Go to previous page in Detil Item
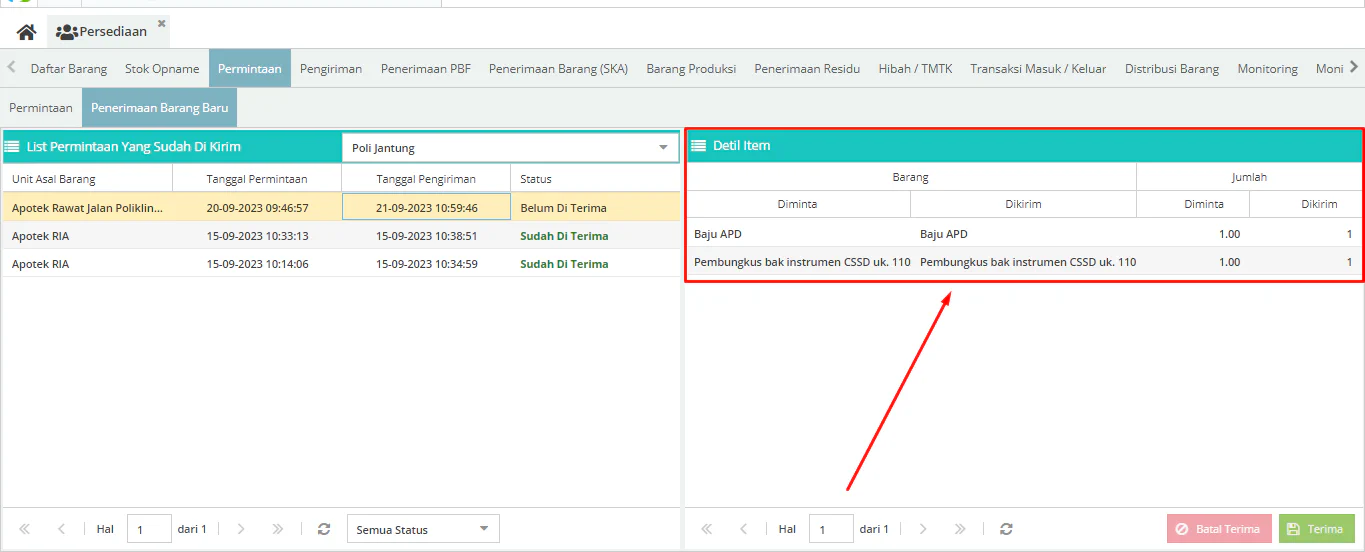The height and width of the screenshot is (552, 1365). click(x=743, y=529)
